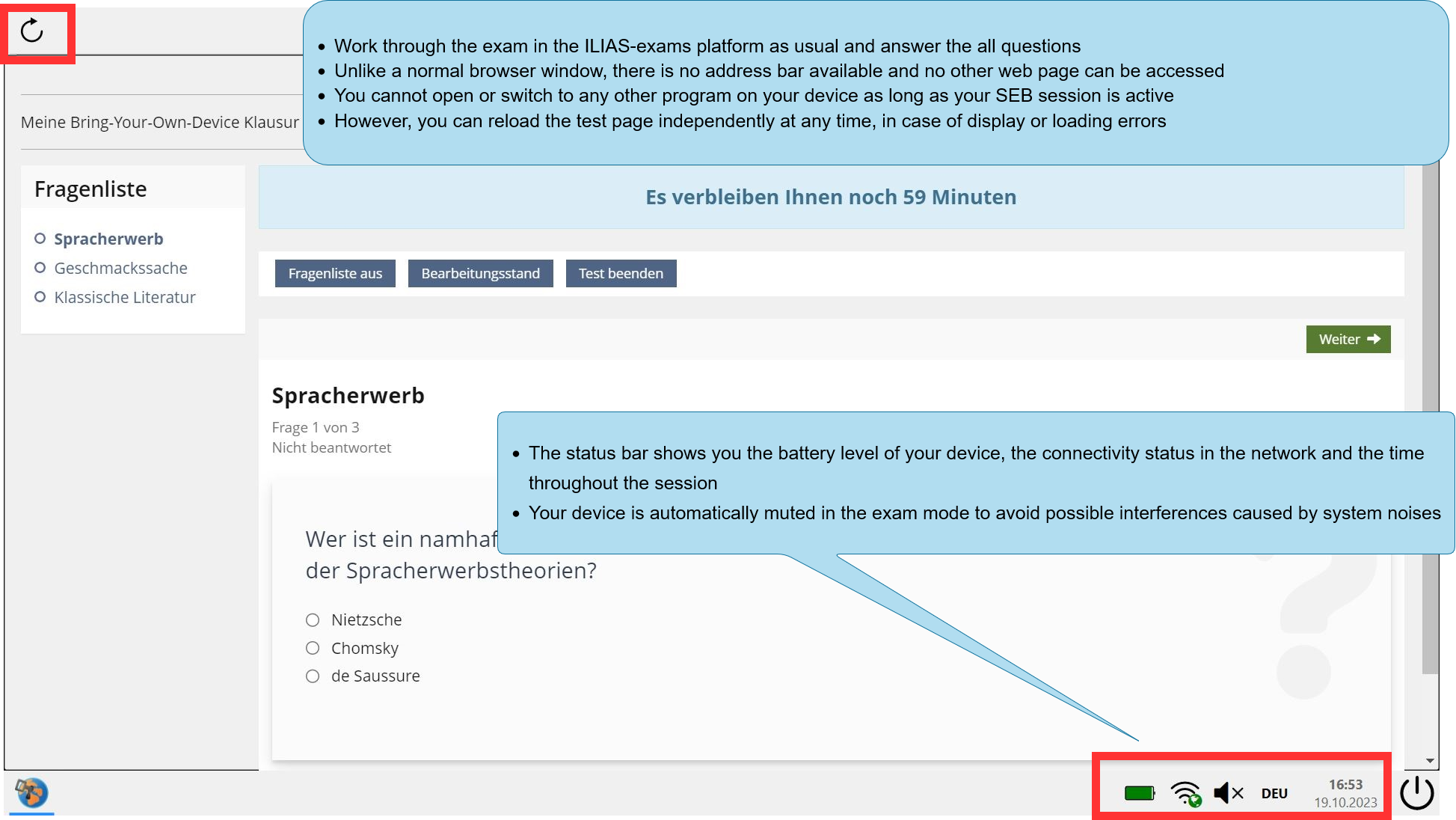The height and width of the screenshot is (820, 1456).
Task: Click the Bearbeitungsstand menu button
Action: click(x=480, y=273)
